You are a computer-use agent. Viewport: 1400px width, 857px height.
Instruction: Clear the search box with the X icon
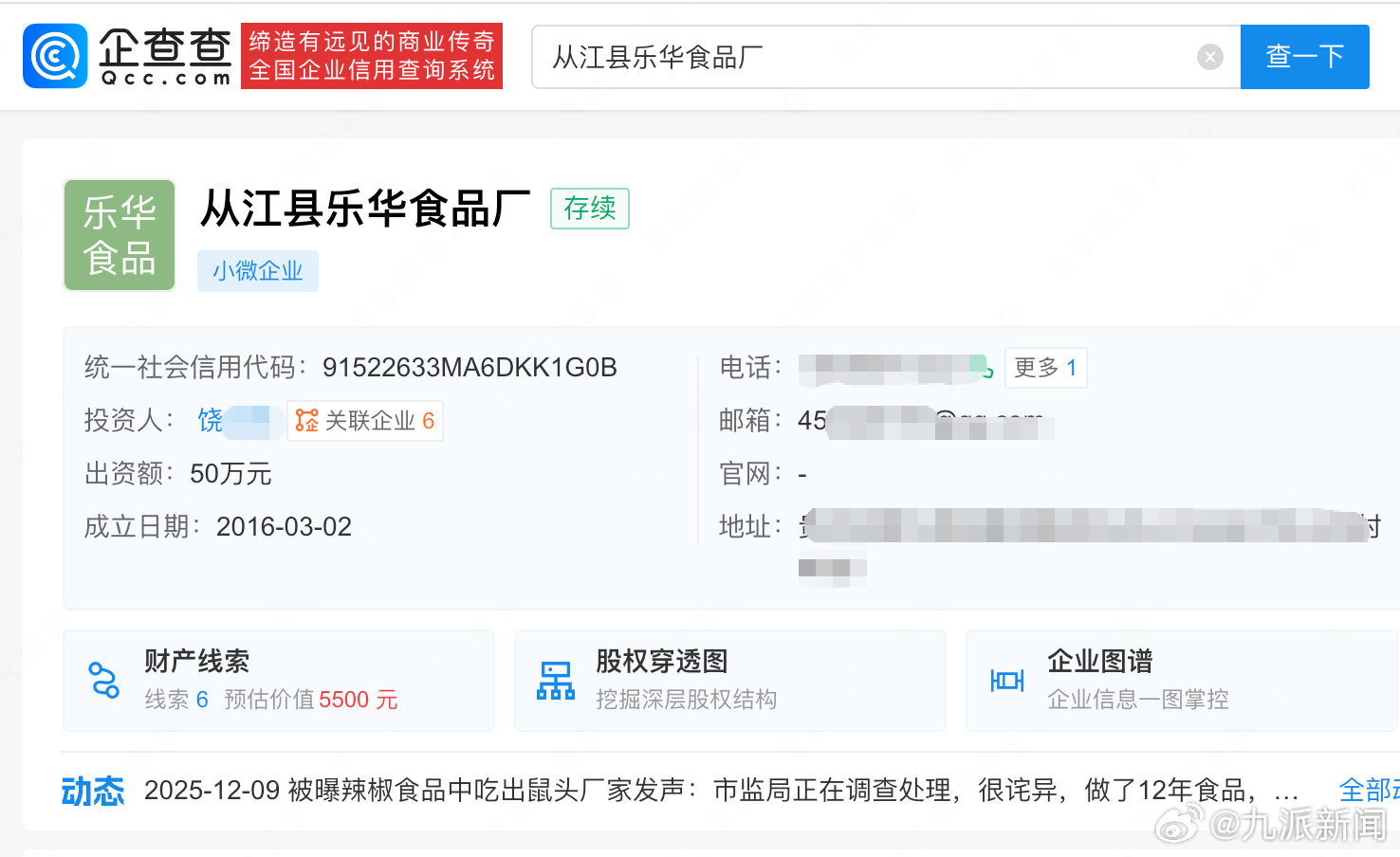(1210, 57)
